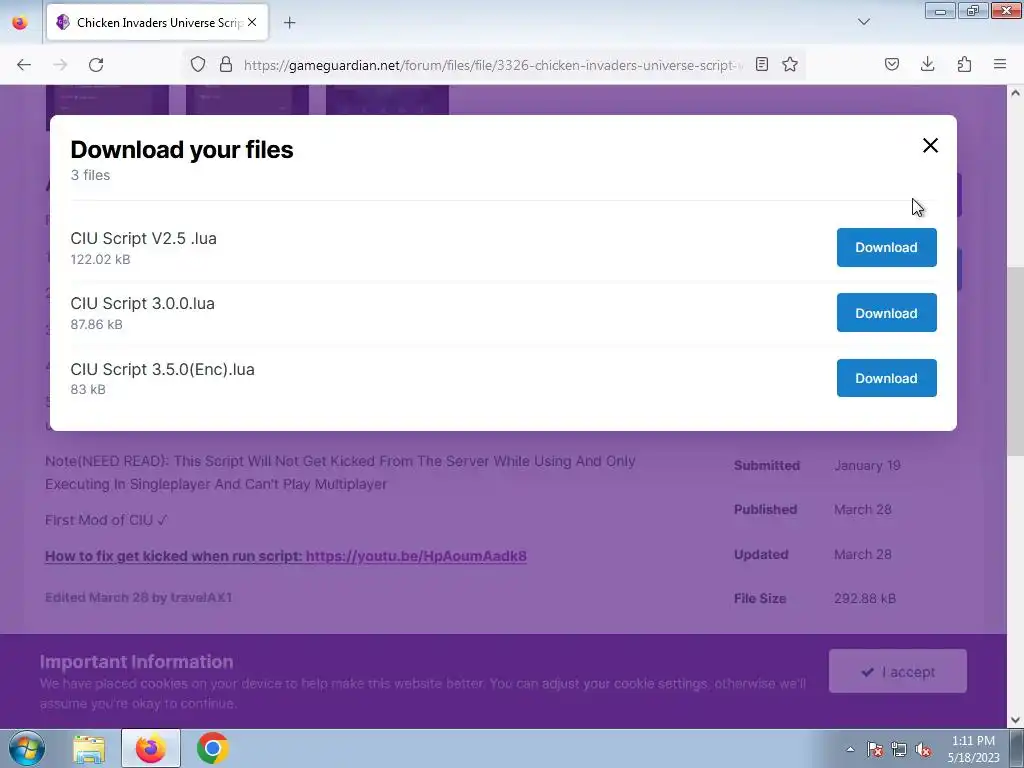Click the 3 files count label
Image resolution: width=1024 pixels, height=768 pixels.
coord(90,175)
